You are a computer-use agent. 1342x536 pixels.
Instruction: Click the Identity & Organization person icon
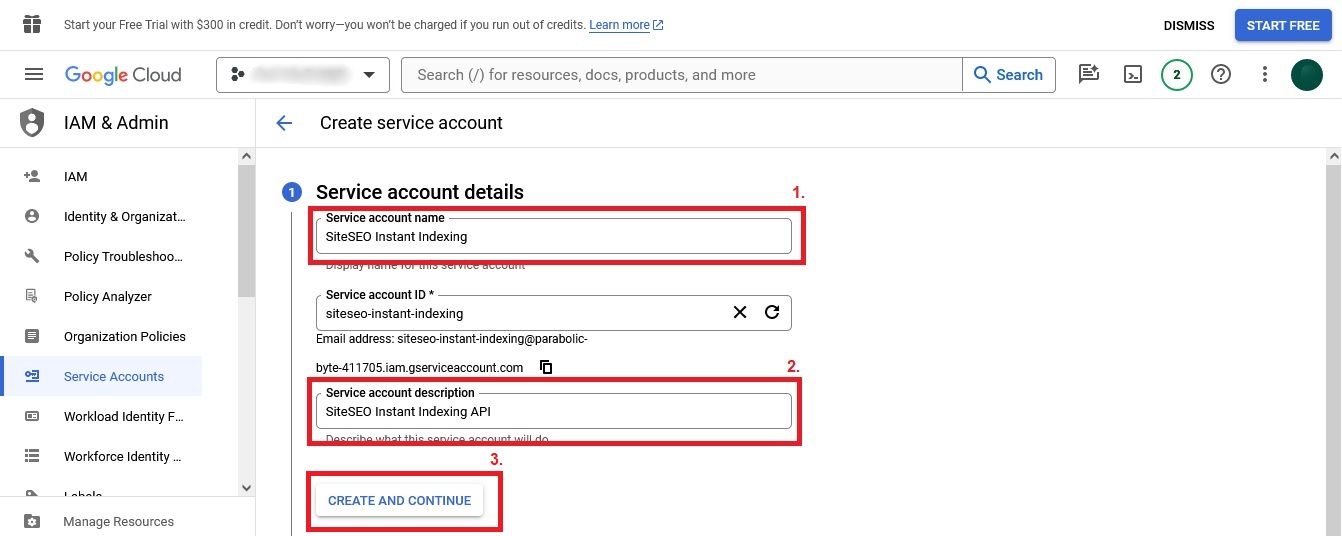point(32,216)
